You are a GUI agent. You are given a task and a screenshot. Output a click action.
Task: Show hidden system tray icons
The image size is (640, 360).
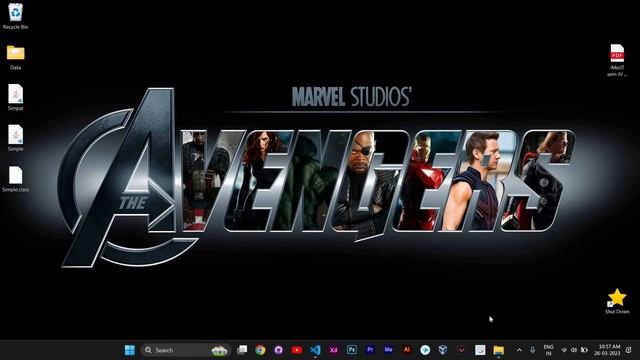tap(519, 350)
